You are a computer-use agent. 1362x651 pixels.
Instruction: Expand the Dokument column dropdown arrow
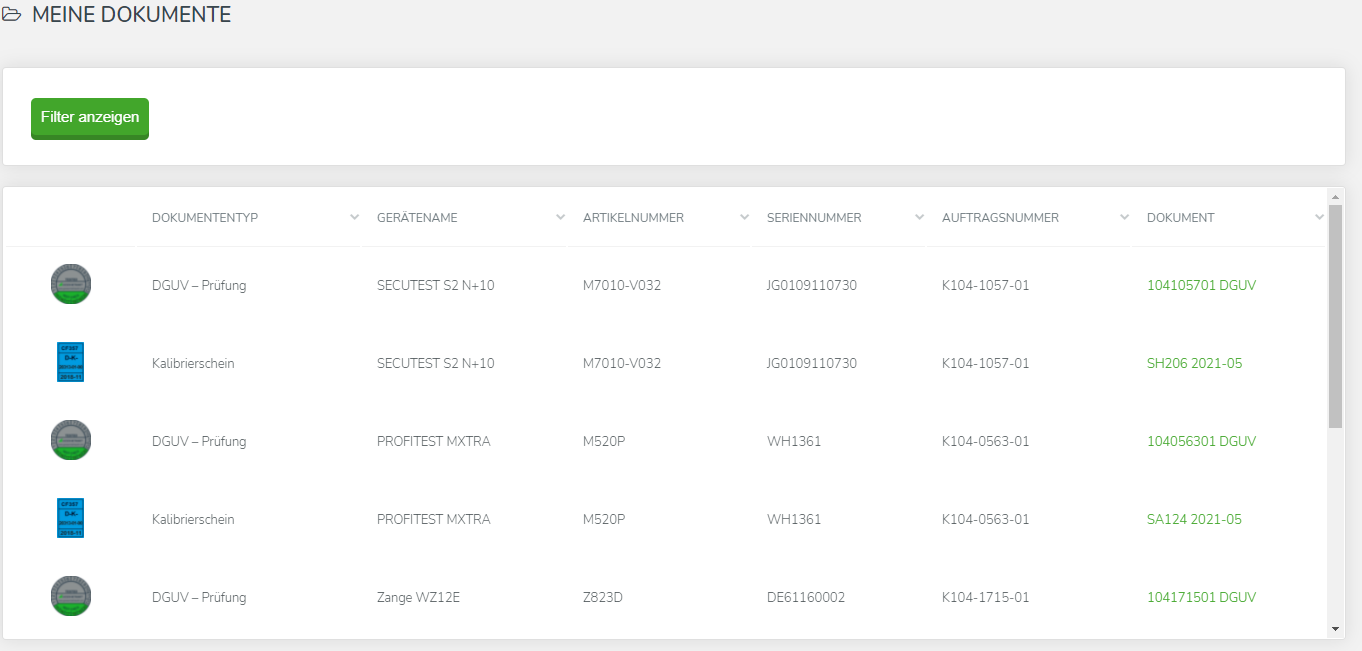(1319, 217)
